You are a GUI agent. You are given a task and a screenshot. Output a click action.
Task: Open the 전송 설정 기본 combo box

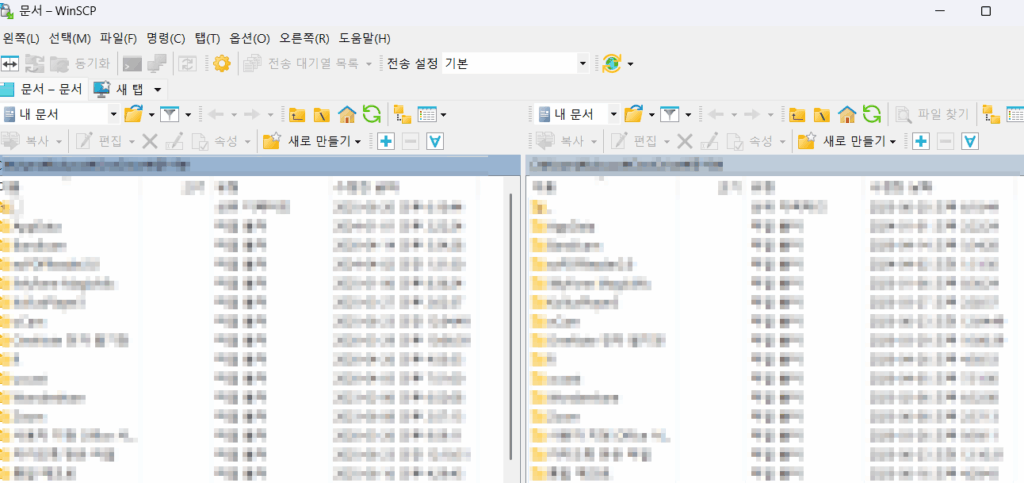pyautogui.click(x=515, y=63)
